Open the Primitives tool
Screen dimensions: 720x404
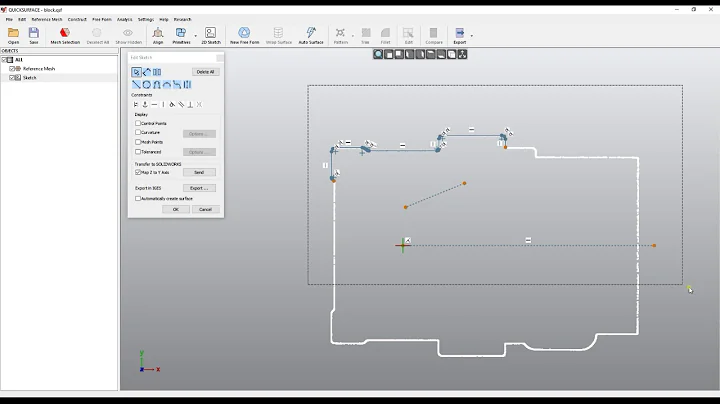click(181, 35)
